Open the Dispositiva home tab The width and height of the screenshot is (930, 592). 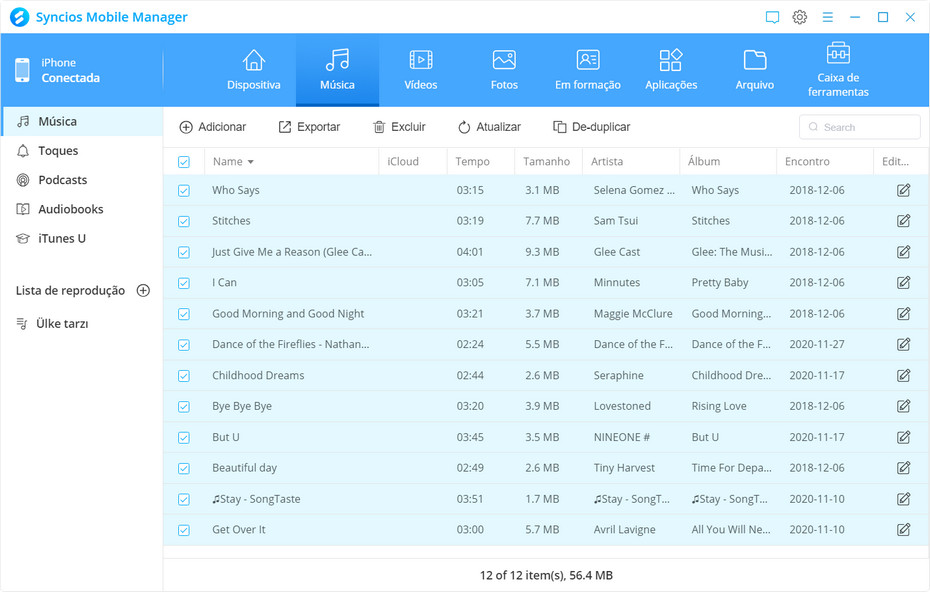pyautogui.click(x=253, y=70)
